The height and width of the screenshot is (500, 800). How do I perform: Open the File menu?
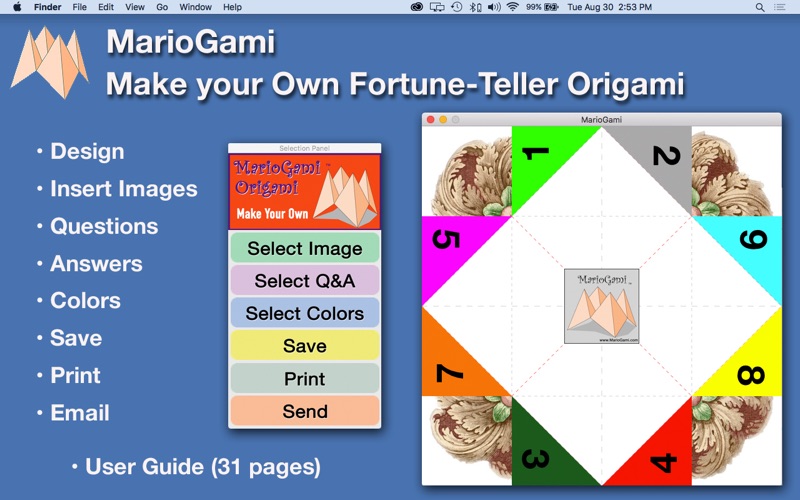(80, 7)
